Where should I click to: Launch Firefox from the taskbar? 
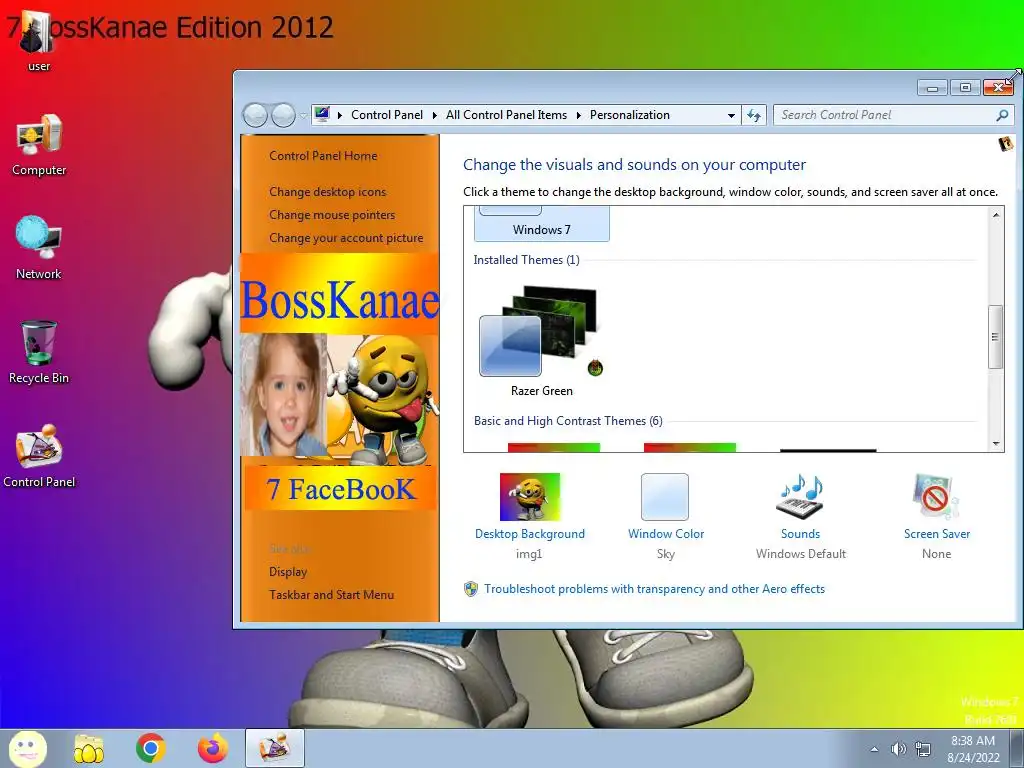click(x=213, y=749)
